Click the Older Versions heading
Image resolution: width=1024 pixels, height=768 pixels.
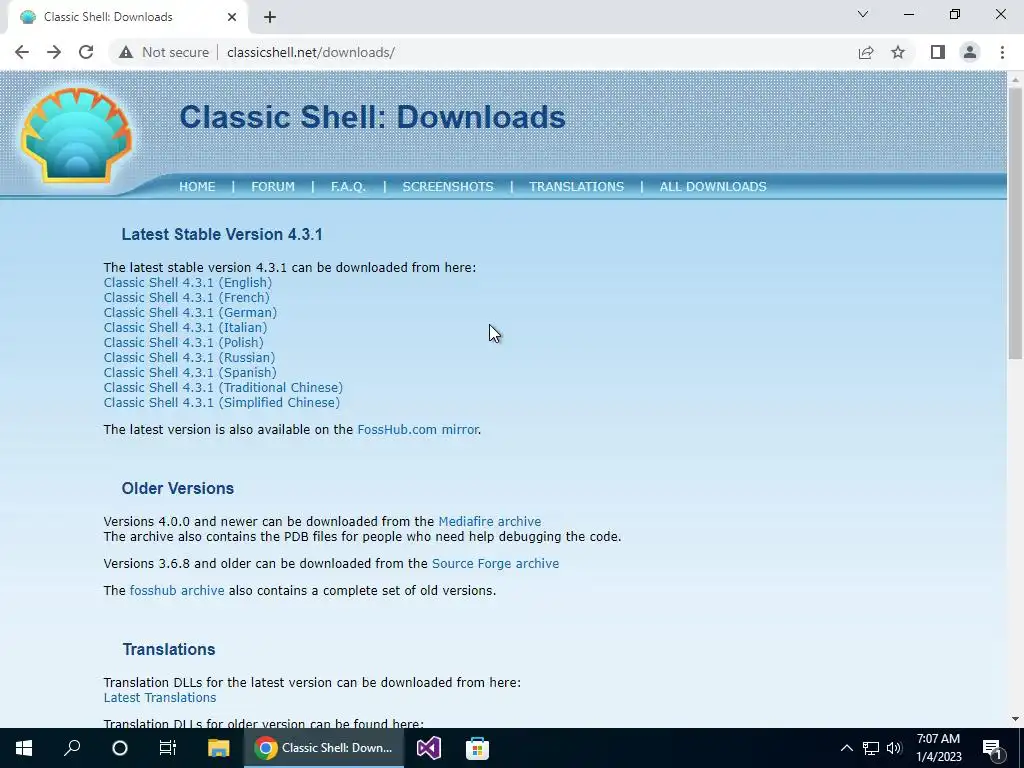[x=178, y=488]
